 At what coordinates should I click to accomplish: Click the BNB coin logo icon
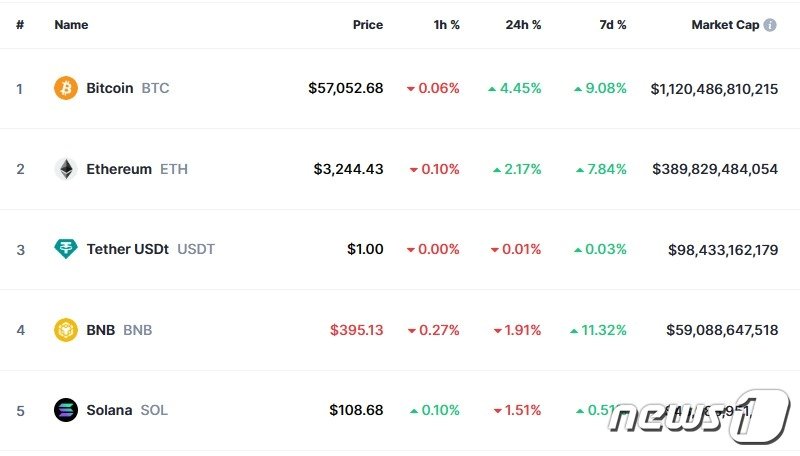65,330
